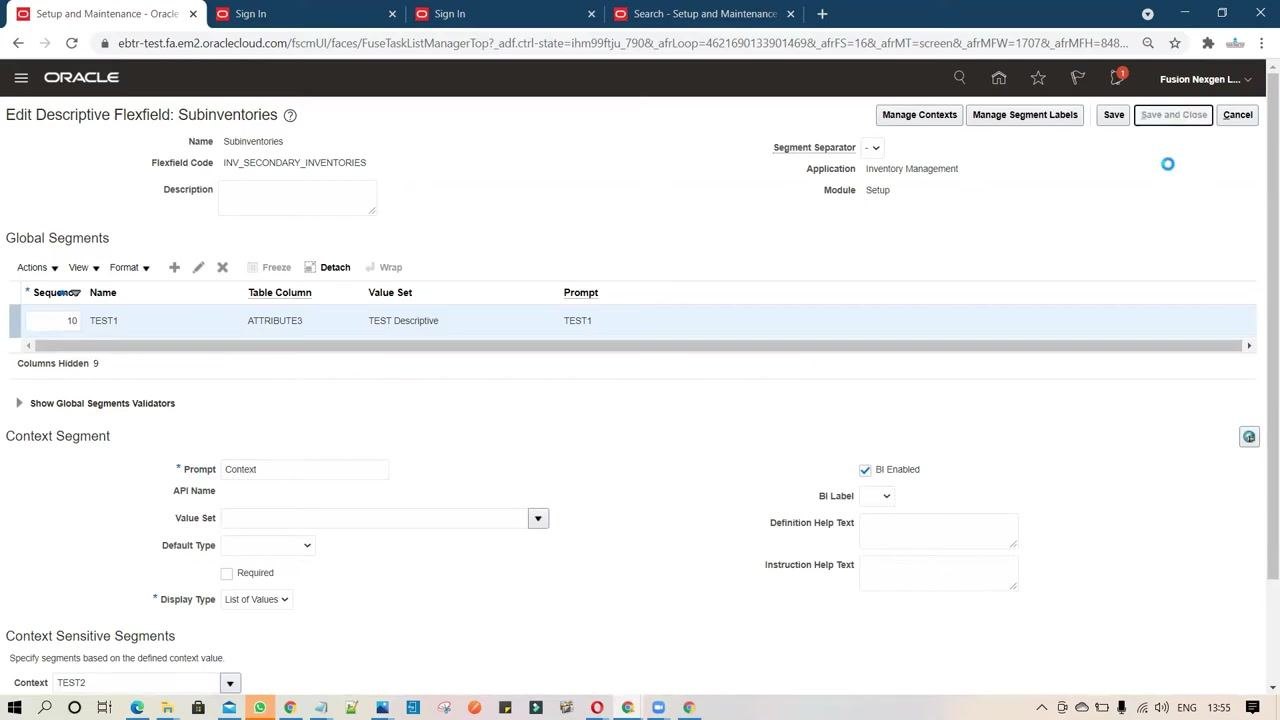Edit selected global segment with pencil icon
Image resolution: width=1280 pixels, height=720 pixels.
(198, 267)
